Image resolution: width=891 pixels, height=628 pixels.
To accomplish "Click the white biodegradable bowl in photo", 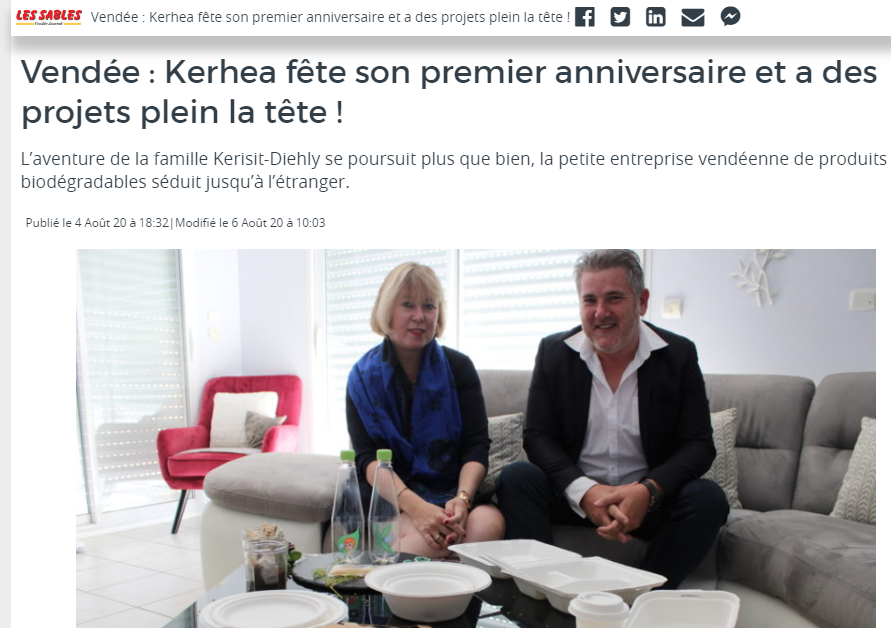I will coord(427,590).
